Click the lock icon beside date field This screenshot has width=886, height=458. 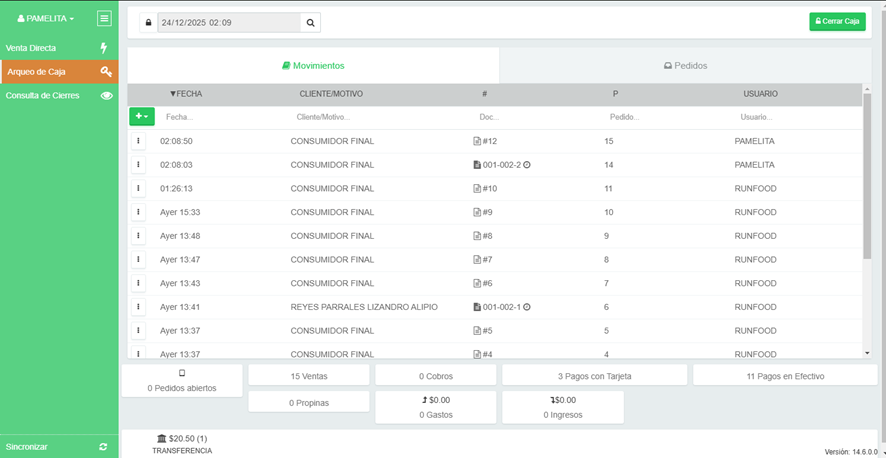point(149,23)
